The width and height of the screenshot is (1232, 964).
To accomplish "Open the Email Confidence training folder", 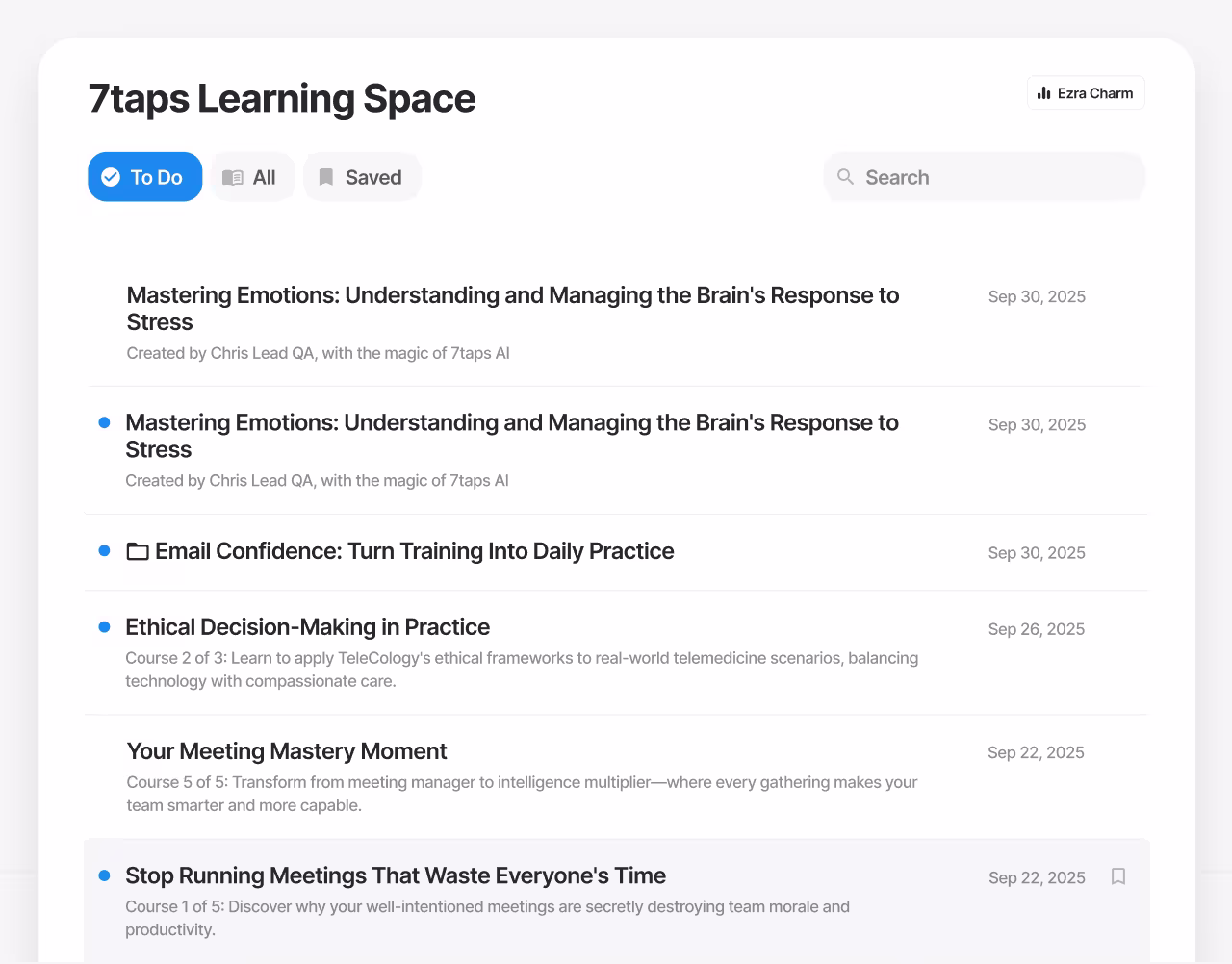I will 414,551.
